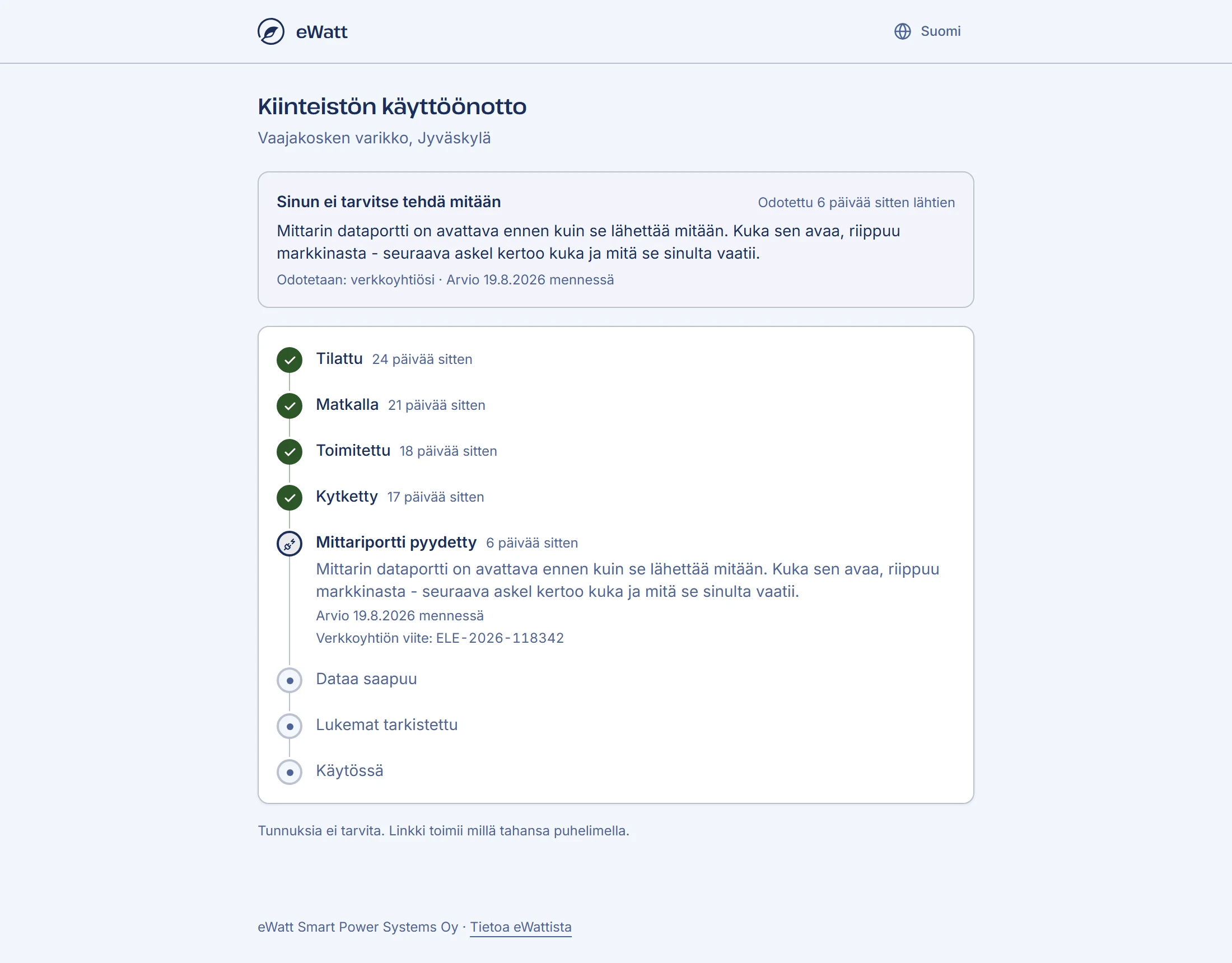The width and height of the screenshot is (1232, 963).
Task: Click the Kiinteistön käyttöönotto page heading
Action: (392, 106)
